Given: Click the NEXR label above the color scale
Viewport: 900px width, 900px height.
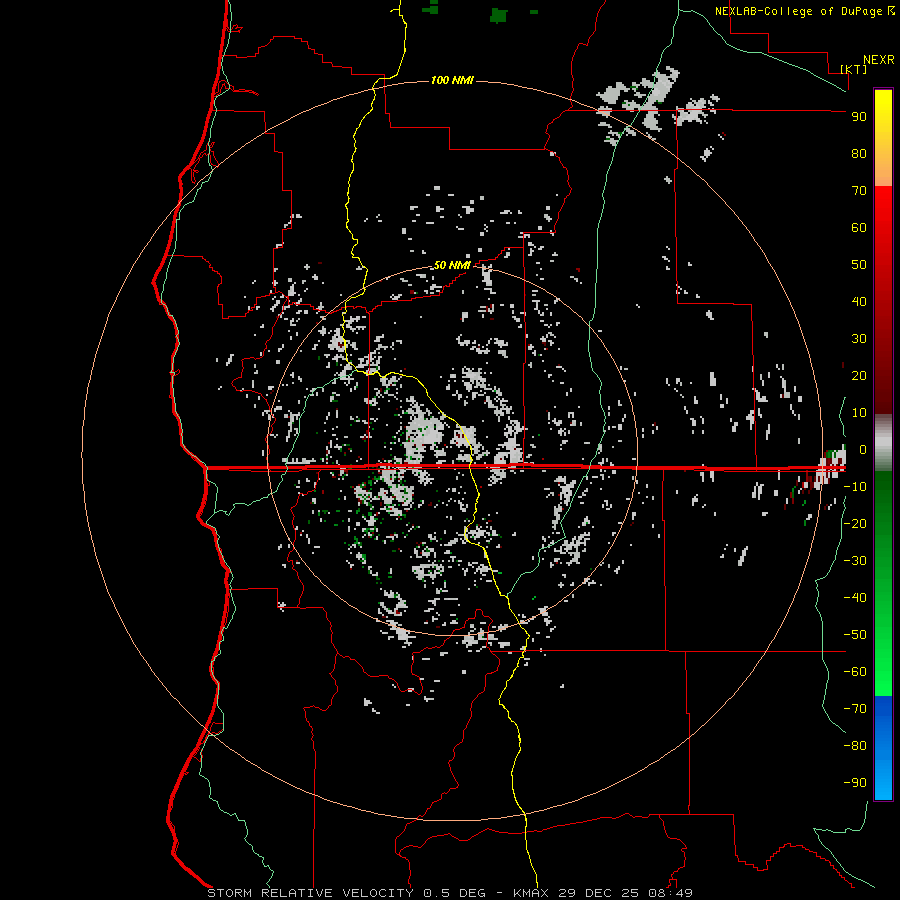Looking at the screenshot, I should tap(878, 60).
